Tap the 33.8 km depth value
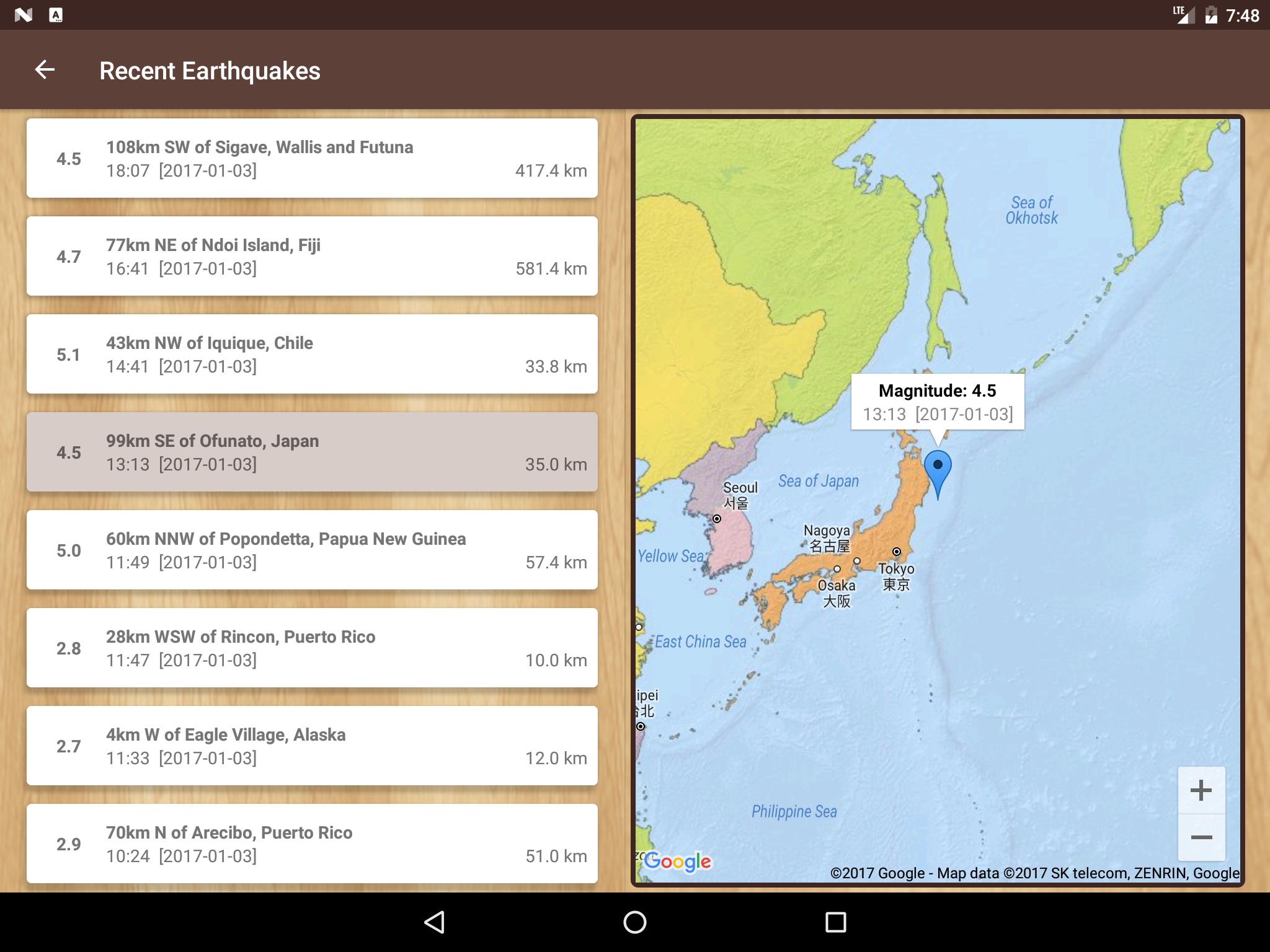 tap(556, 366)
